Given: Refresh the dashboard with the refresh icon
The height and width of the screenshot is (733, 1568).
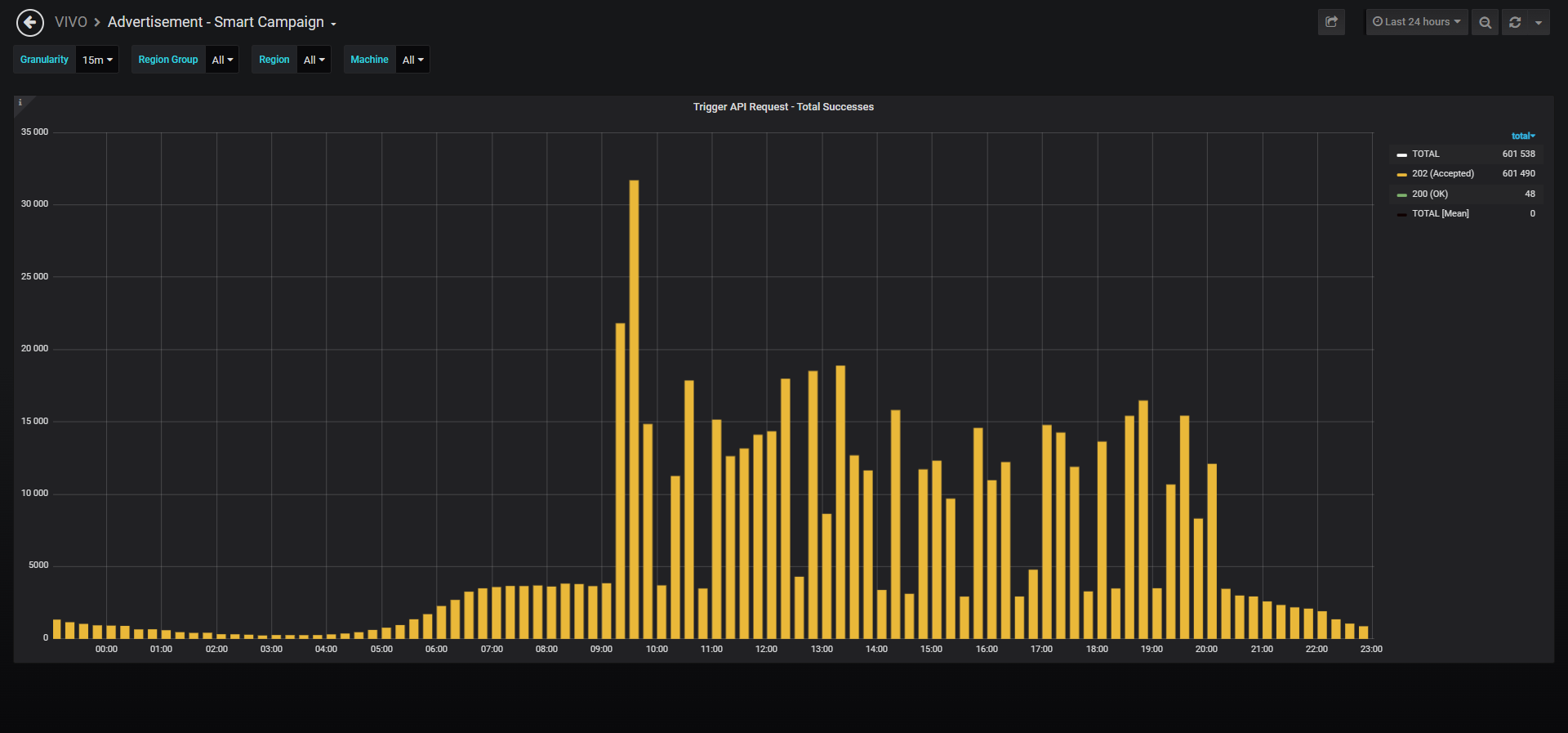Looking at the screenshot, I should 1515,22.
